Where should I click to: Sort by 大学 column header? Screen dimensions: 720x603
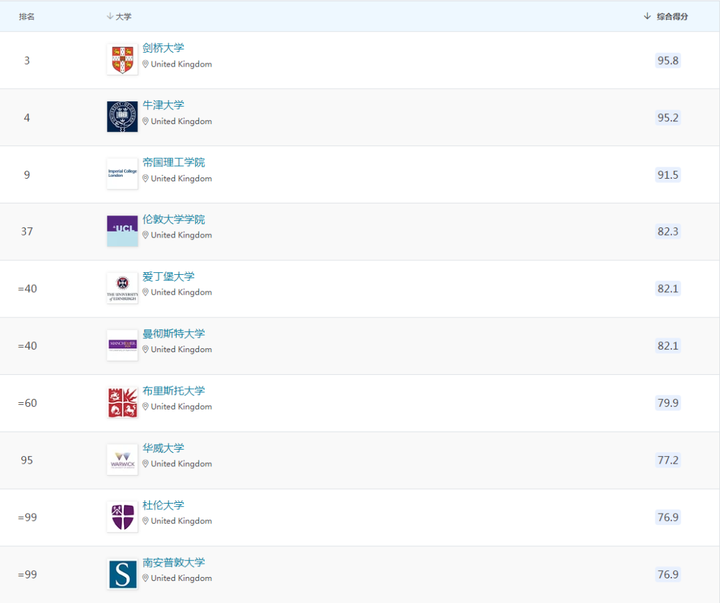[x=119, y=17]
